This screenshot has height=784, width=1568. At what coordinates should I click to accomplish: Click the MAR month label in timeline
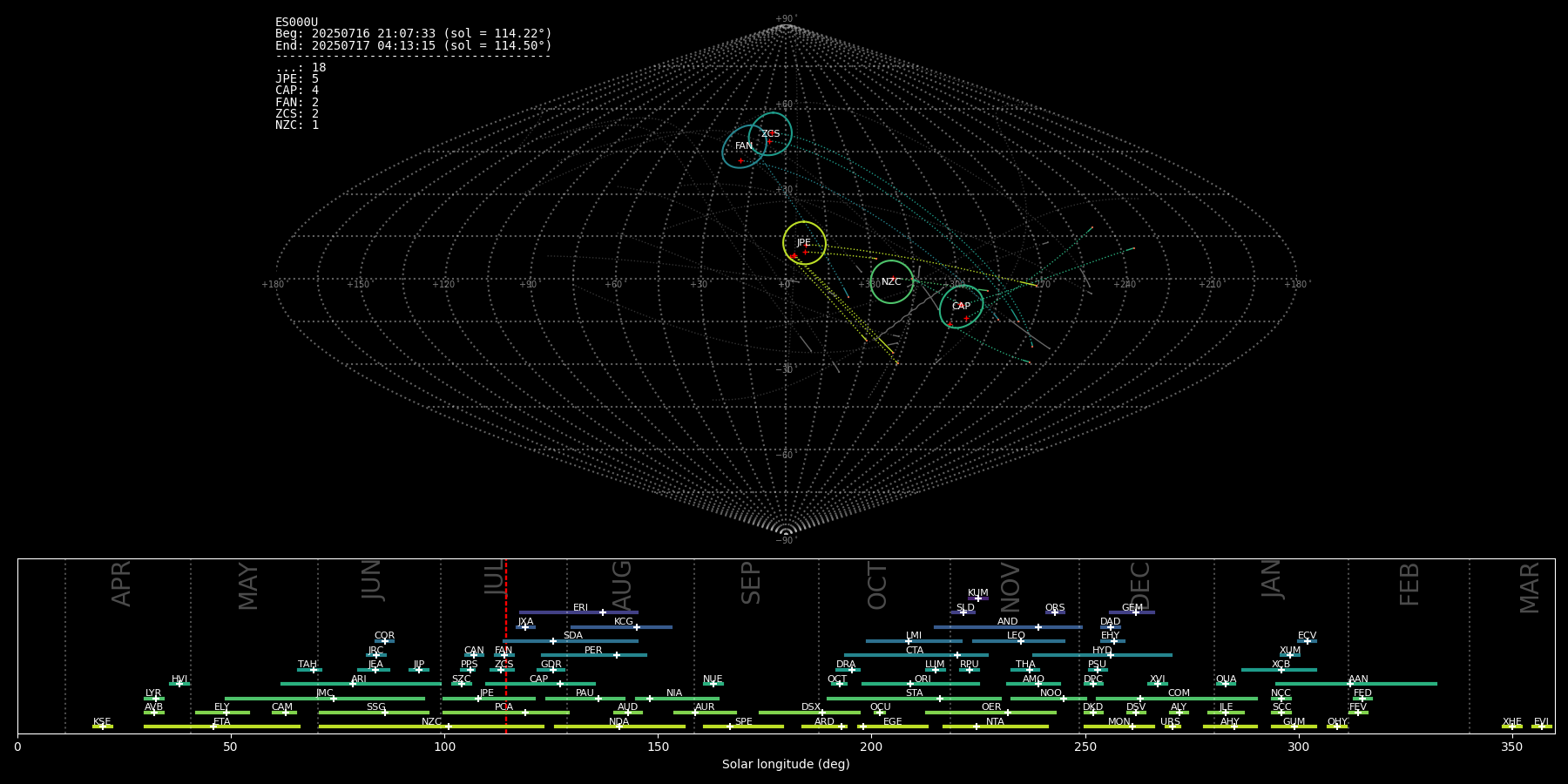point(1530,588)
